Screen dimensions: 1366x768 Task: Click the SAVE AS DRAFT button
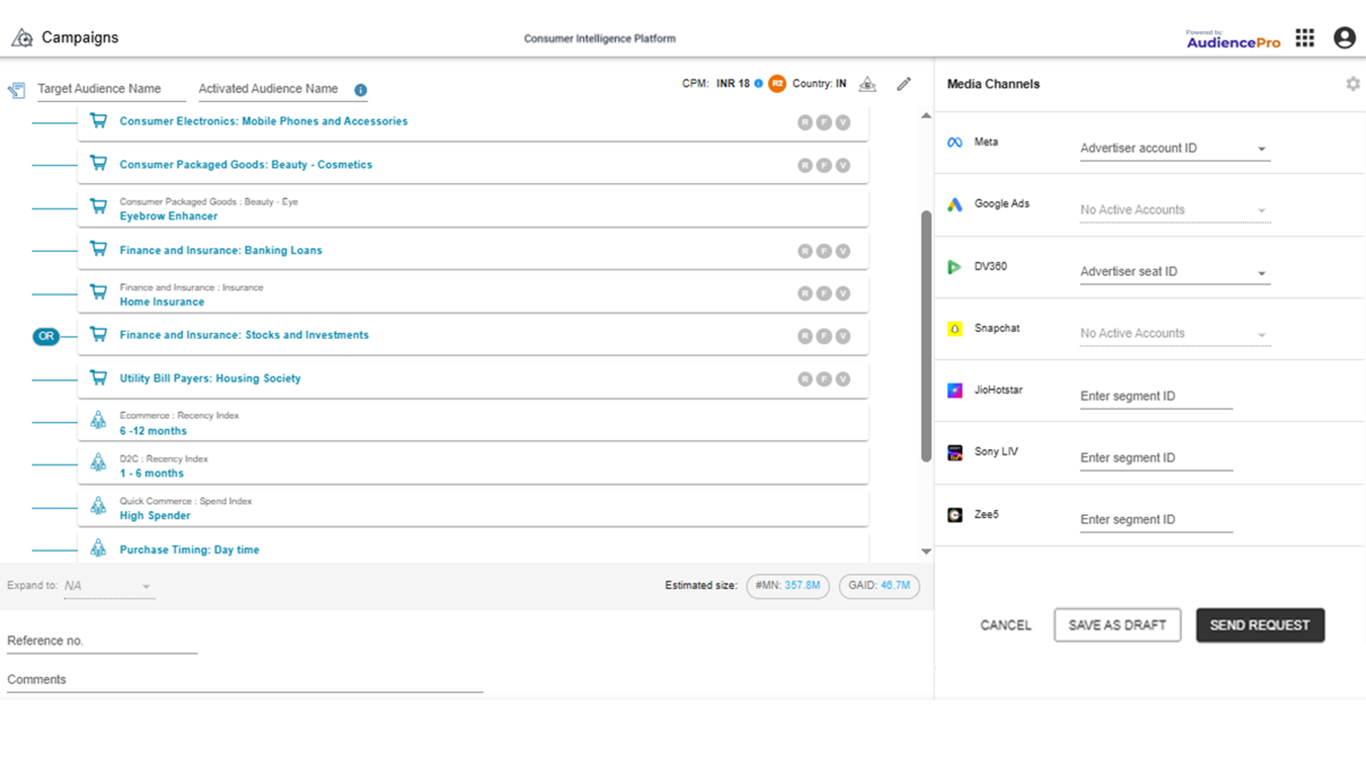point(1117,624)
